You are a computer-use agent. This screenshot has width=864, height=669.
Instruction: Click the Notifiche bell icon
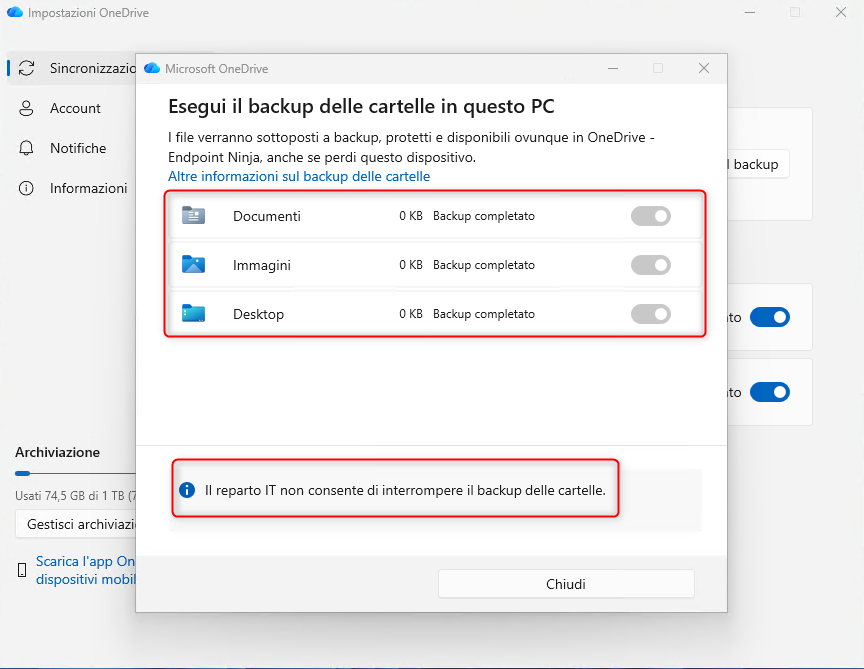coord(26,148)
